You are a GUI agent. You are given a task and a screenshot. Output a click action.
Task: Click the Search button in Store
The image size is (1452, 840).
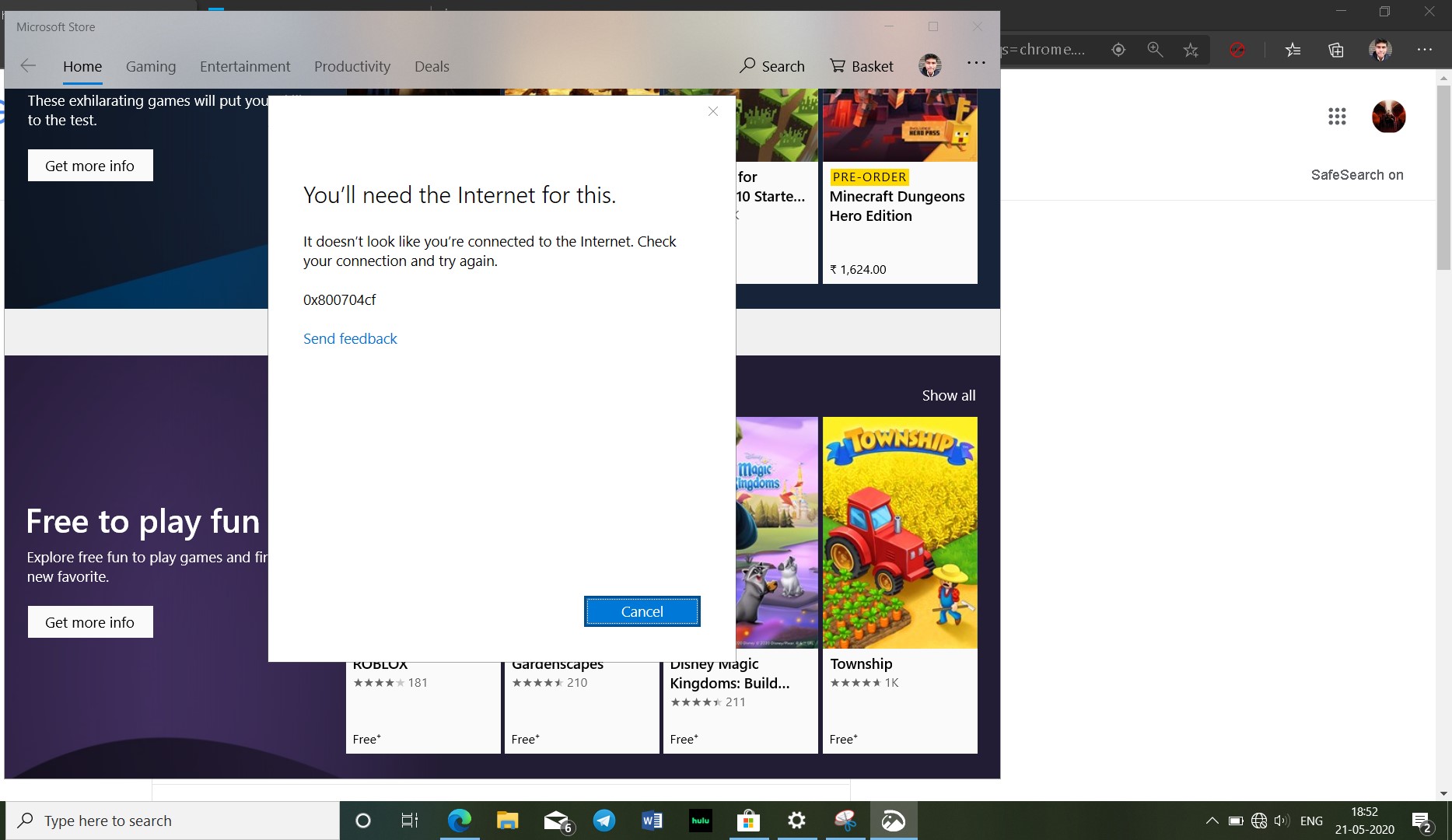(772, 66)
